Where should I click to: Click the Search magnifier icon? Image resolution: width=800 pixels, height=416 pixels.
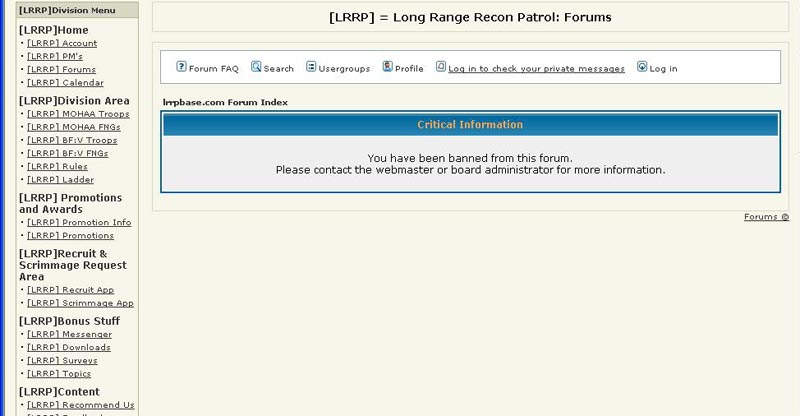256,66
